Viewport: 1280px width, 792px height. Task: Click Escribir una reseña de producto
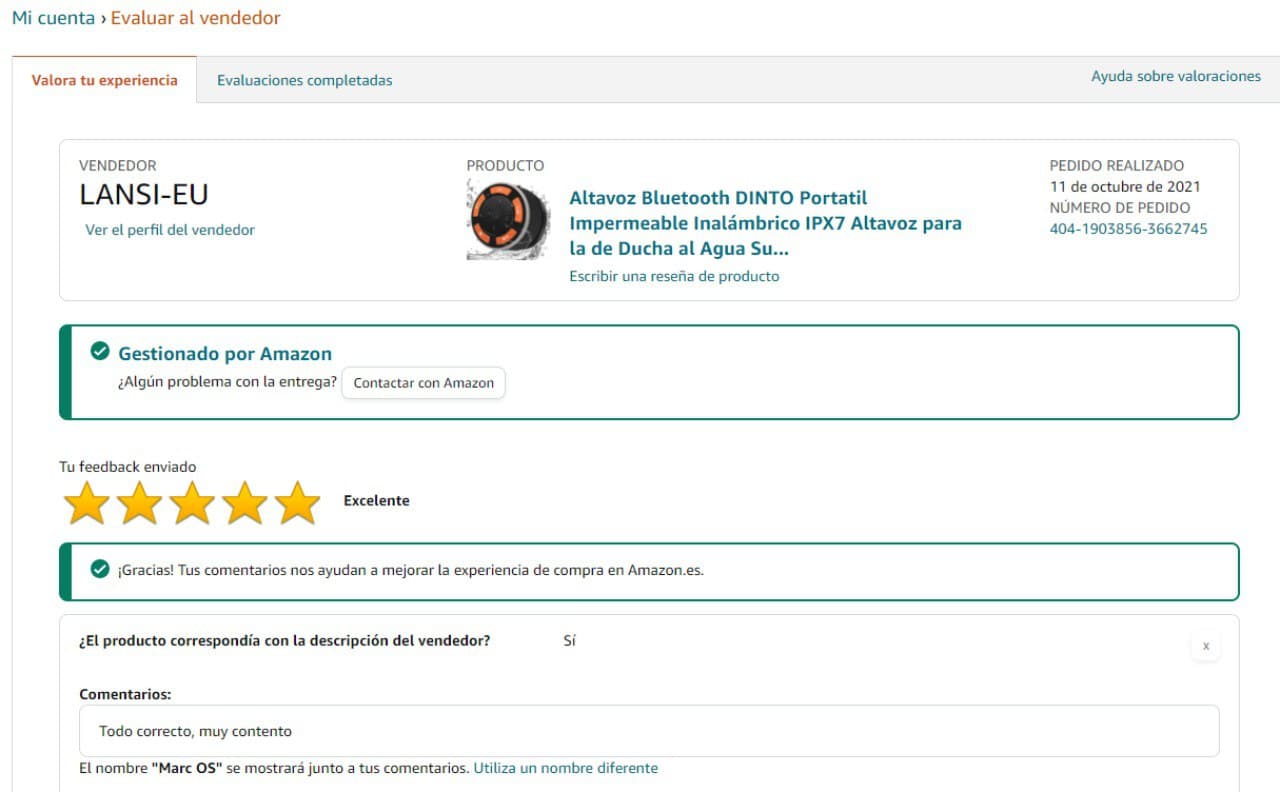[x=674, y=276]
